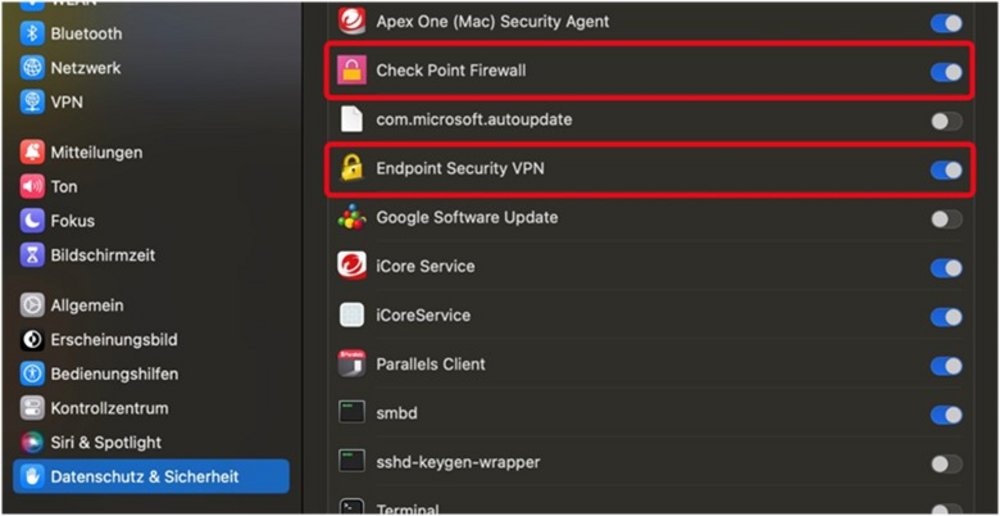This screenshot has height=516, width=1000.
Task: Go to Bedienungshilfen settings
Action: [x=114, y=374]
